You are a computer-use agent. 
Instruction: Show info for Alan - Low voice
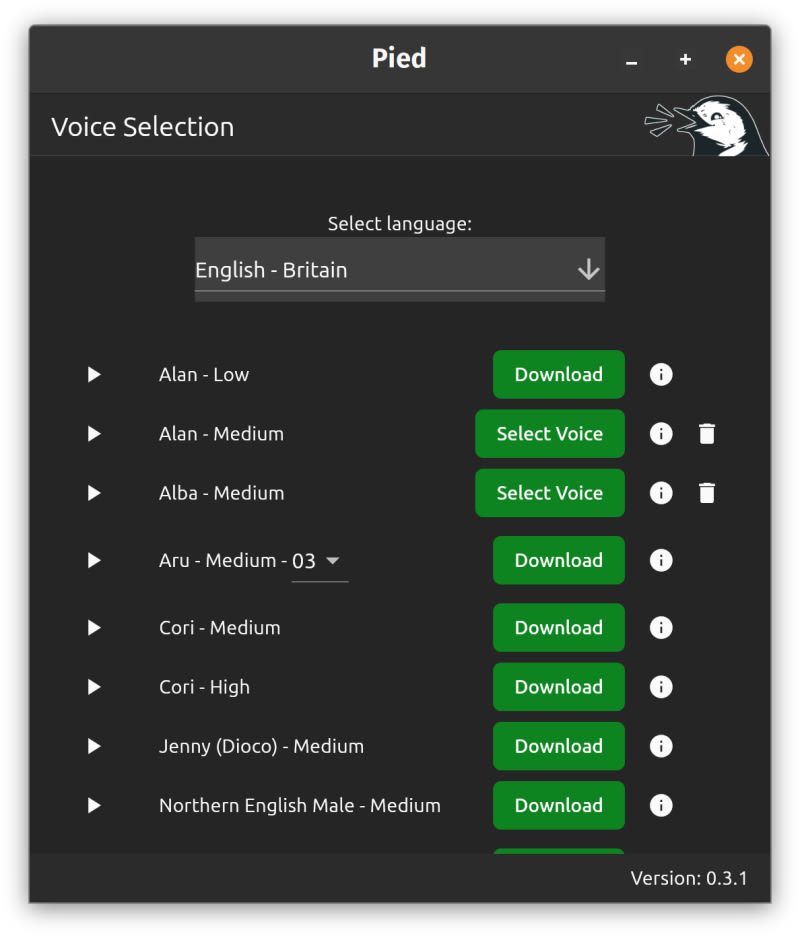coord(661,375)
